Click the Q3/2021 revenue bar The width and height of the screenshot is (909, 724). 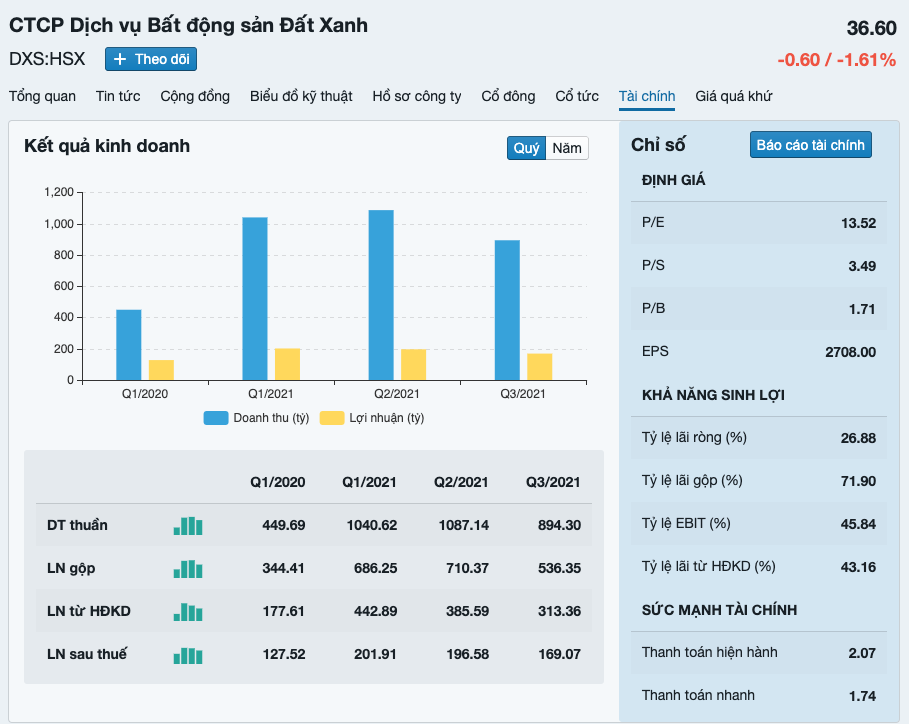pyautogui.click(x=507, y=310)
